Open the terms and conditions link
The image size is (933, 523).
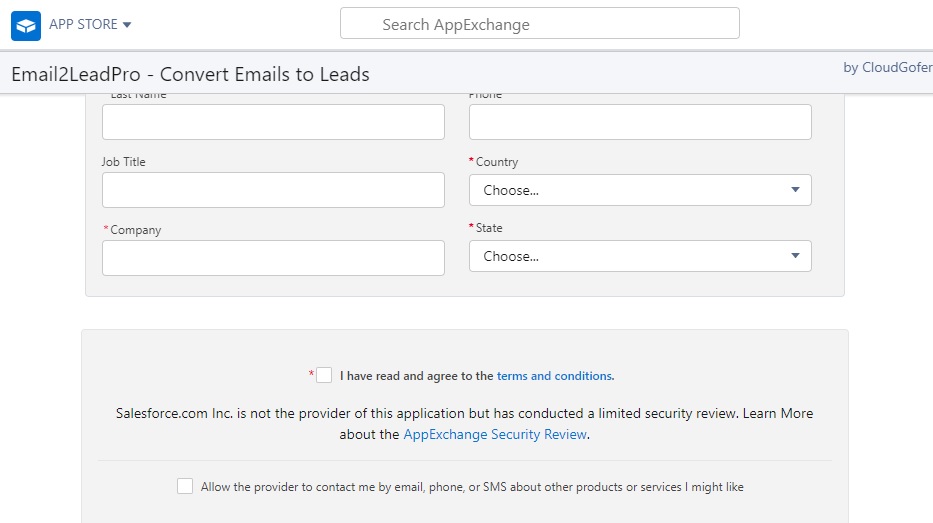(555, 376)
